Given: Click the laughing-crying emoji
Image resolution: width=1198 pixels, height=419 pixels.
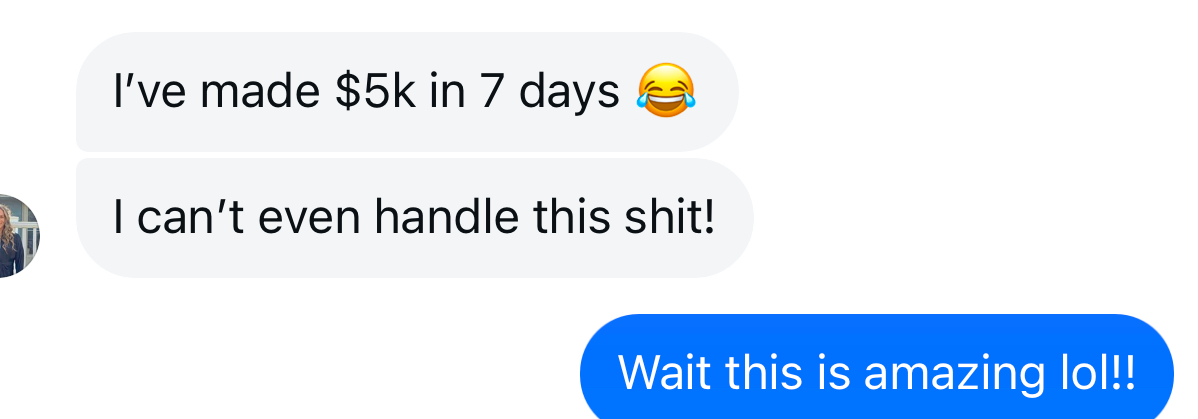Looking at the screenshot, I should (x=666, y=90).
